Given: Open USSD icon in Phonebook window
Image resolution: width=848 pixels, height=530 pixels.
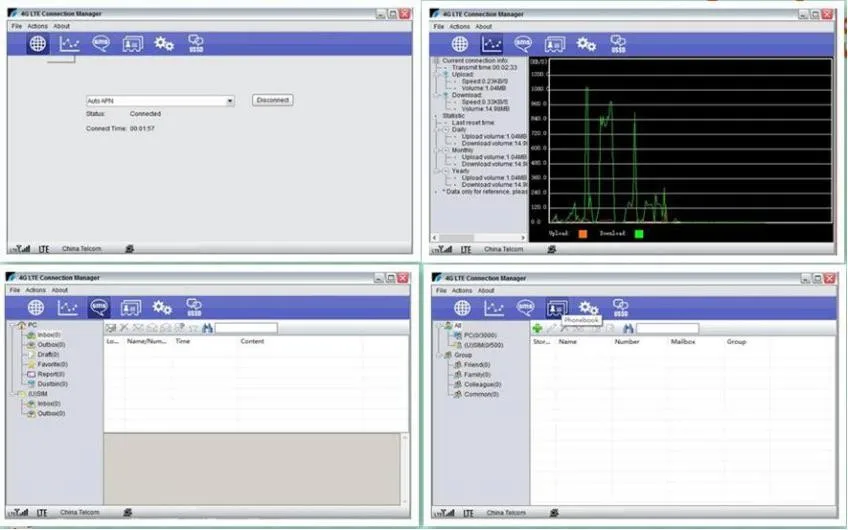Looking at the screenshot, I should coord(620,308).
